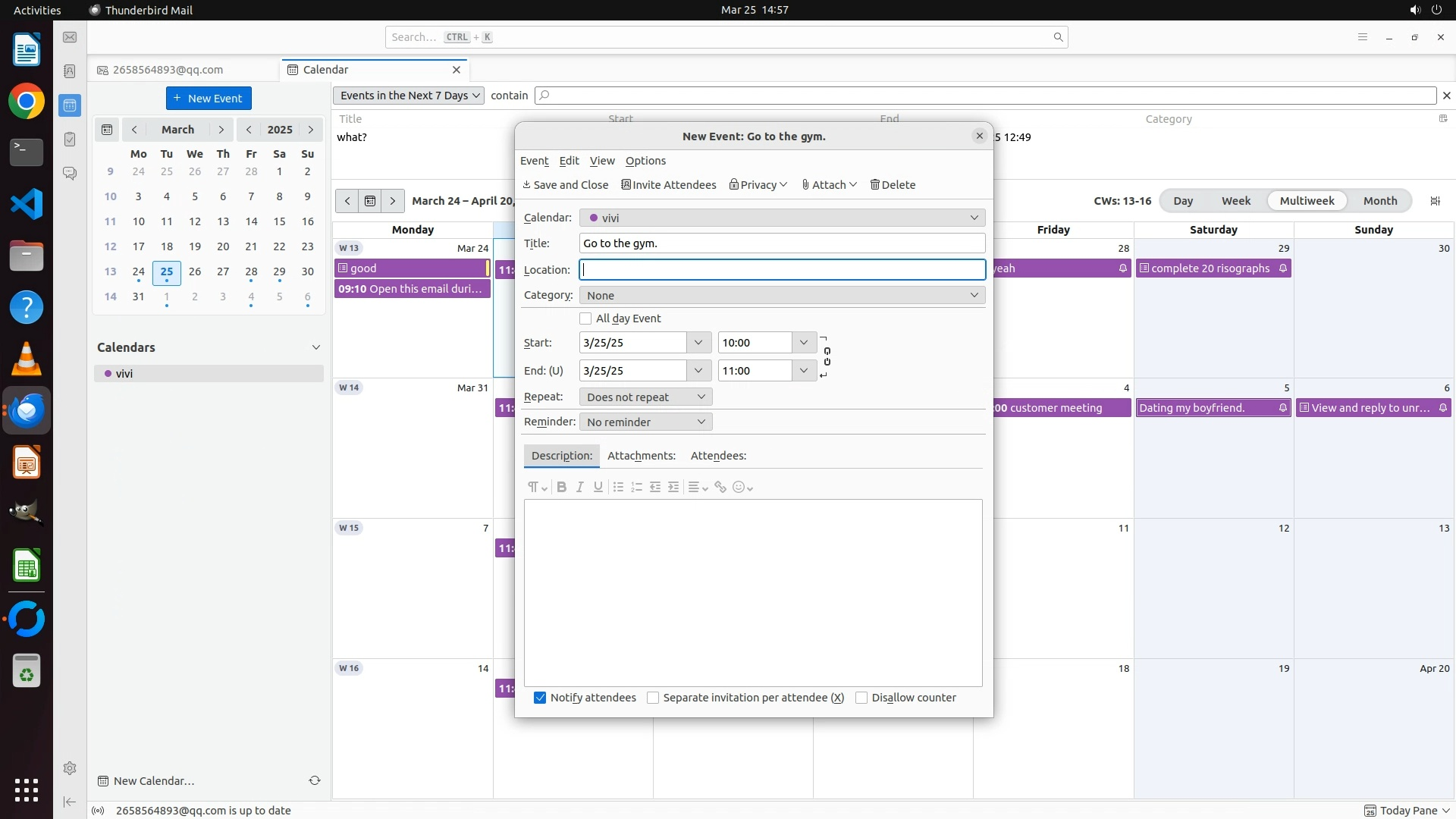Open the Address Book sidebar icon

click(70, 71)
